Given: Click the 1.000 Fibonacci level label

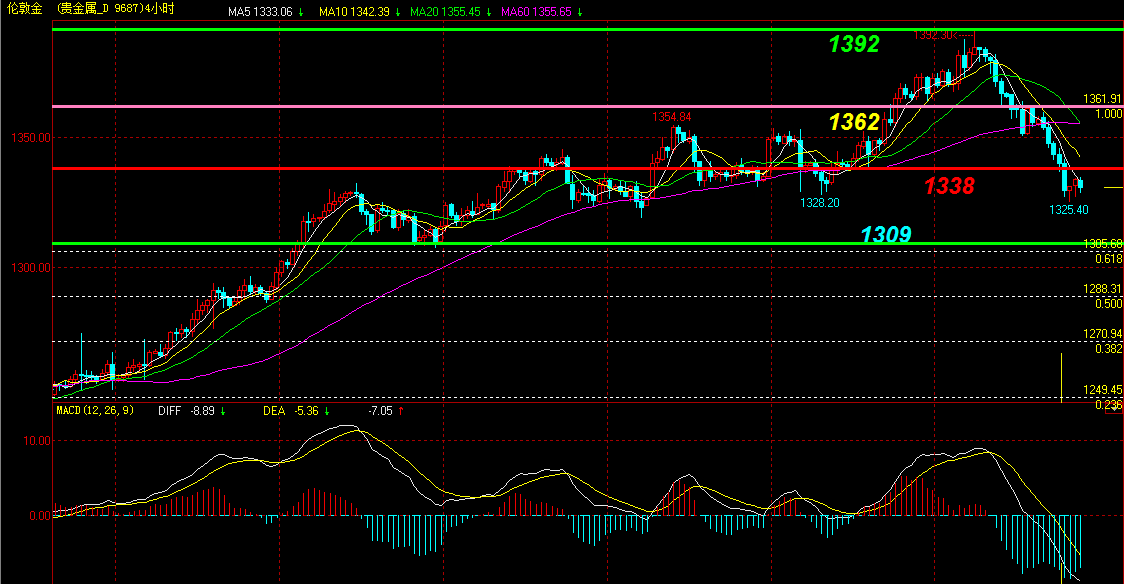Looking at the screenshot, I should point(1107,114).
